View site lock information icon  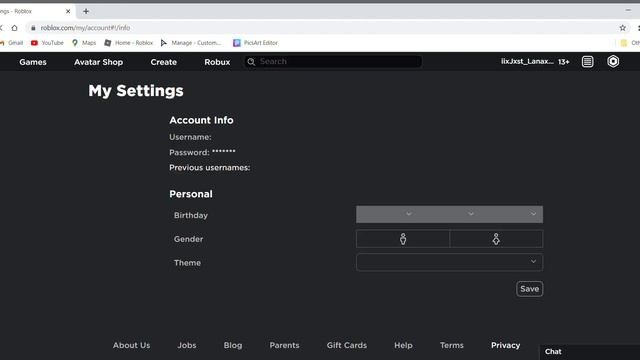[x=33, y=28]
